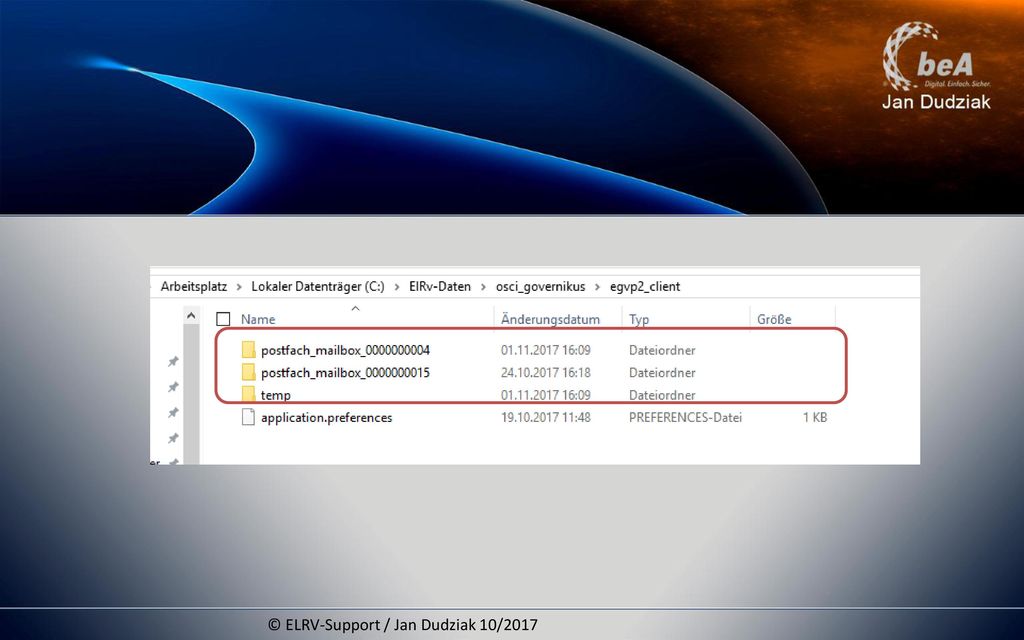Click the 1 KB size cell
The width and height of the screenshot is (1024, 640).
click(x=815, y=417)
